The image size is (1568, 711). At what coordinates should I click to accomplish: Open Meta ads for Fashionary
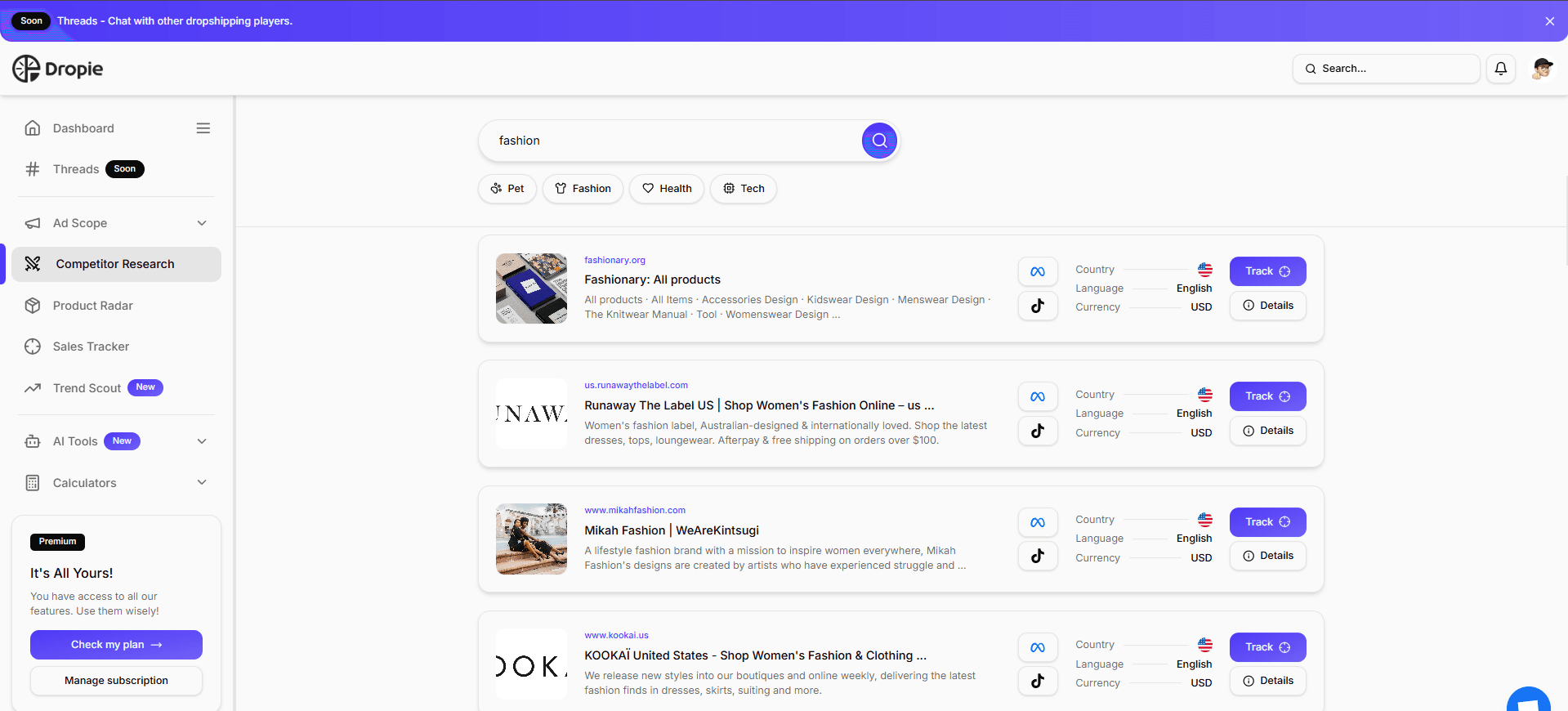pyautogui.click(x=1038, y=271)
